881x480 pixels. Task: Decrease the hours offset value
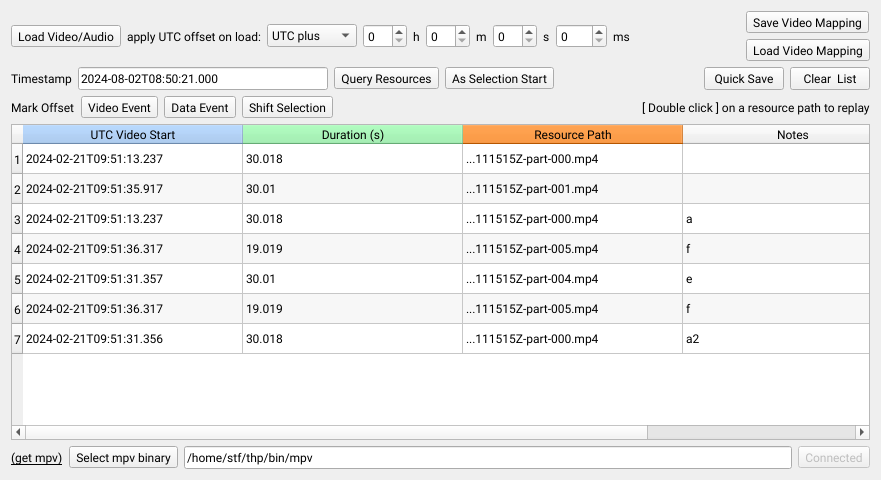click(x=399, y=41)
